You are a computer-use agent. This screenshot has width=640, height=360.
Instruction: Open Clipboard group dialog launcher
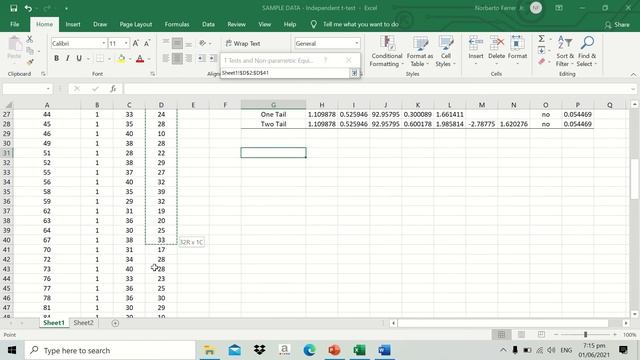43,74
